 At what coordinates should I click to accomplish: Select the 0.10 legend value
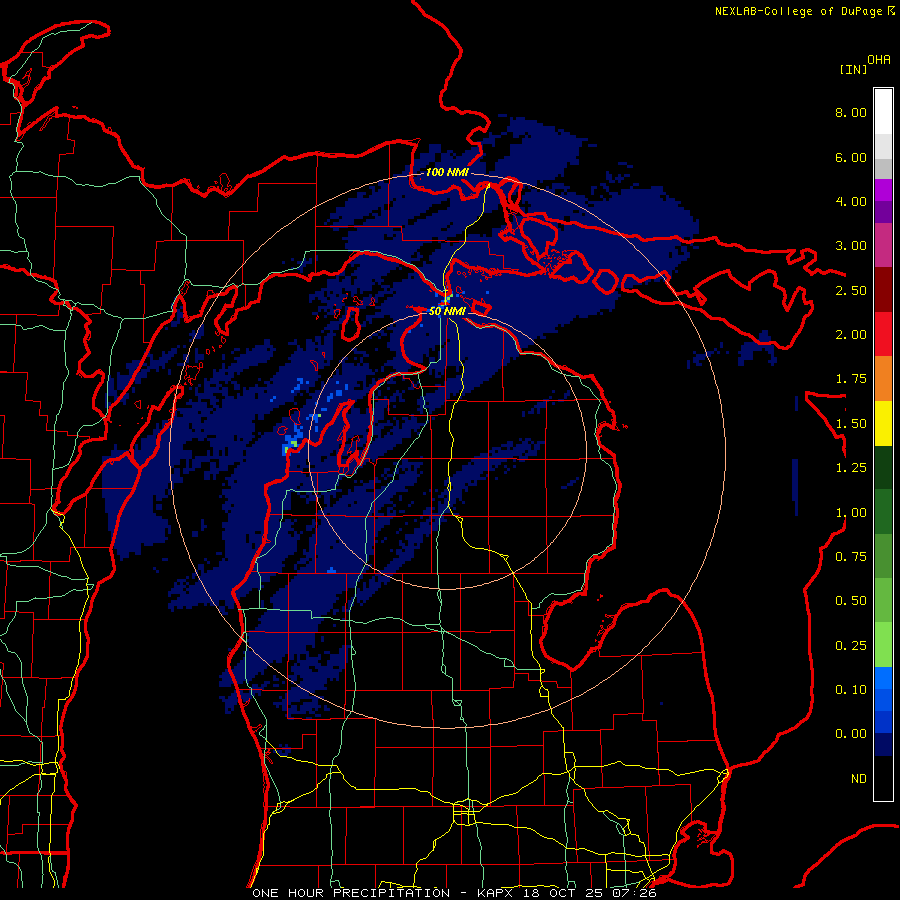851,690
